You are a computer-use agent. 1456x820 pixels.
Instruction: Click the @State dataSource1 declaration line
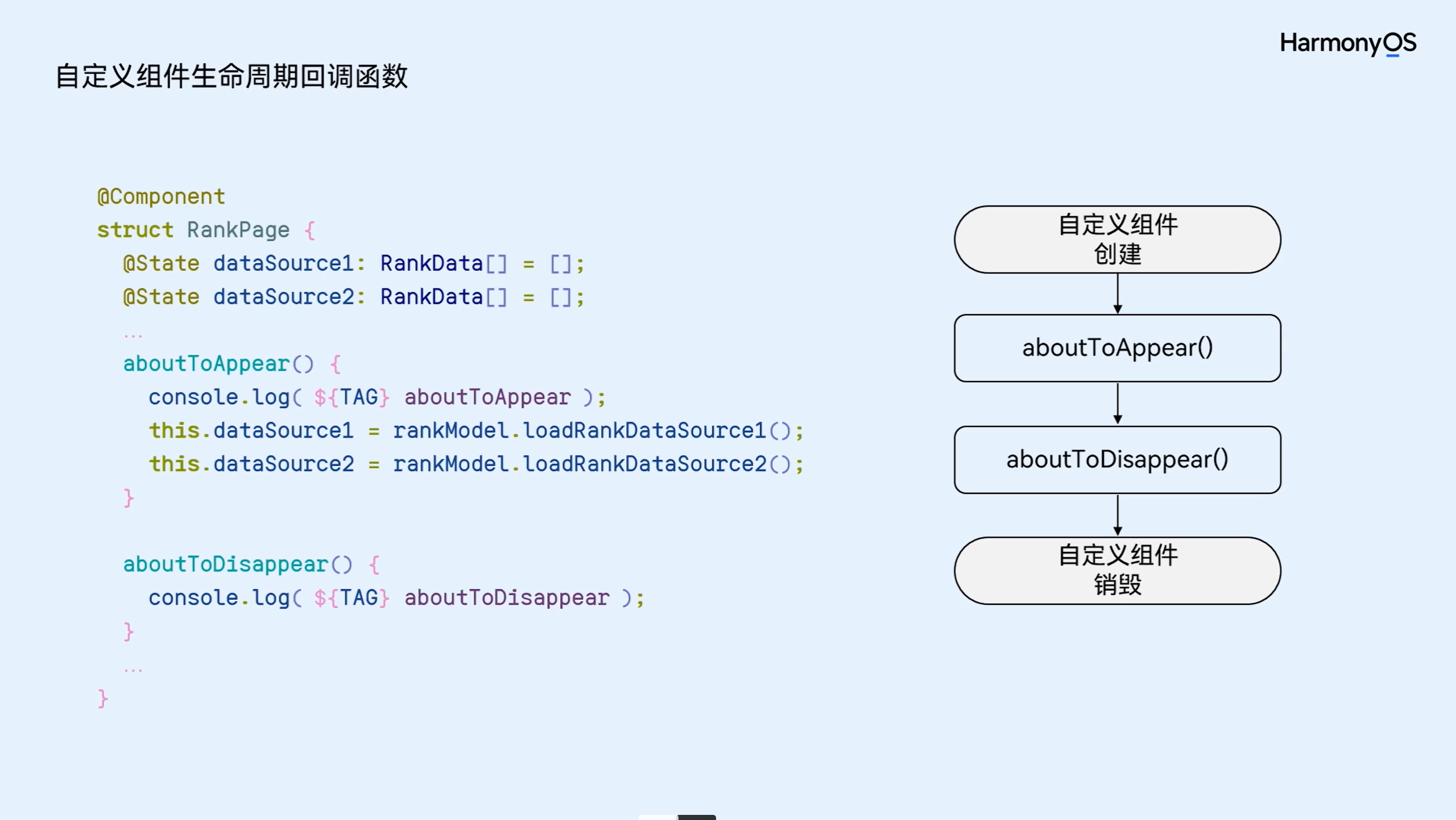tap(353, 264)
